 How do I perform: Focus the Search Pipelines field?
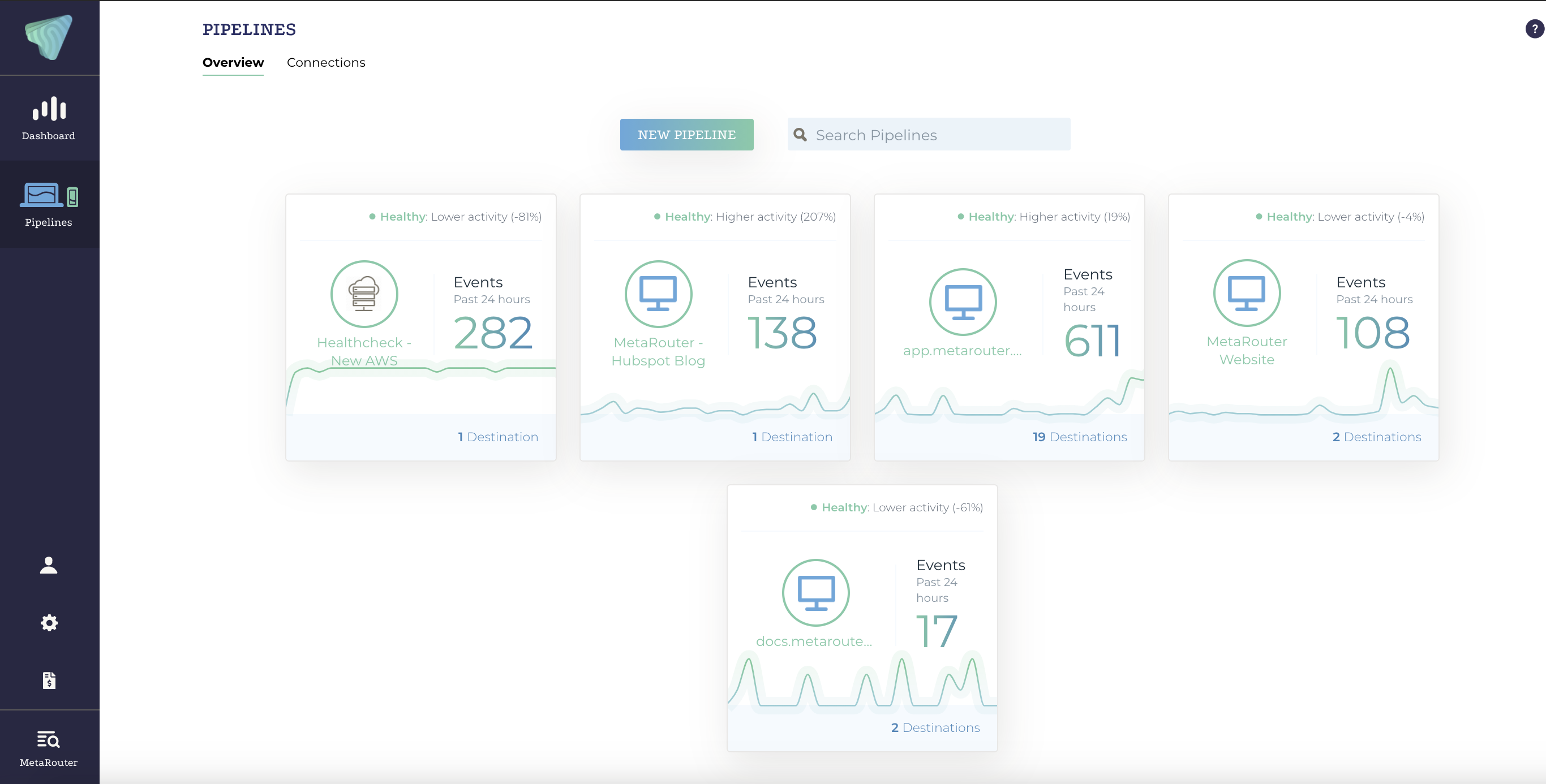(929, 135)
